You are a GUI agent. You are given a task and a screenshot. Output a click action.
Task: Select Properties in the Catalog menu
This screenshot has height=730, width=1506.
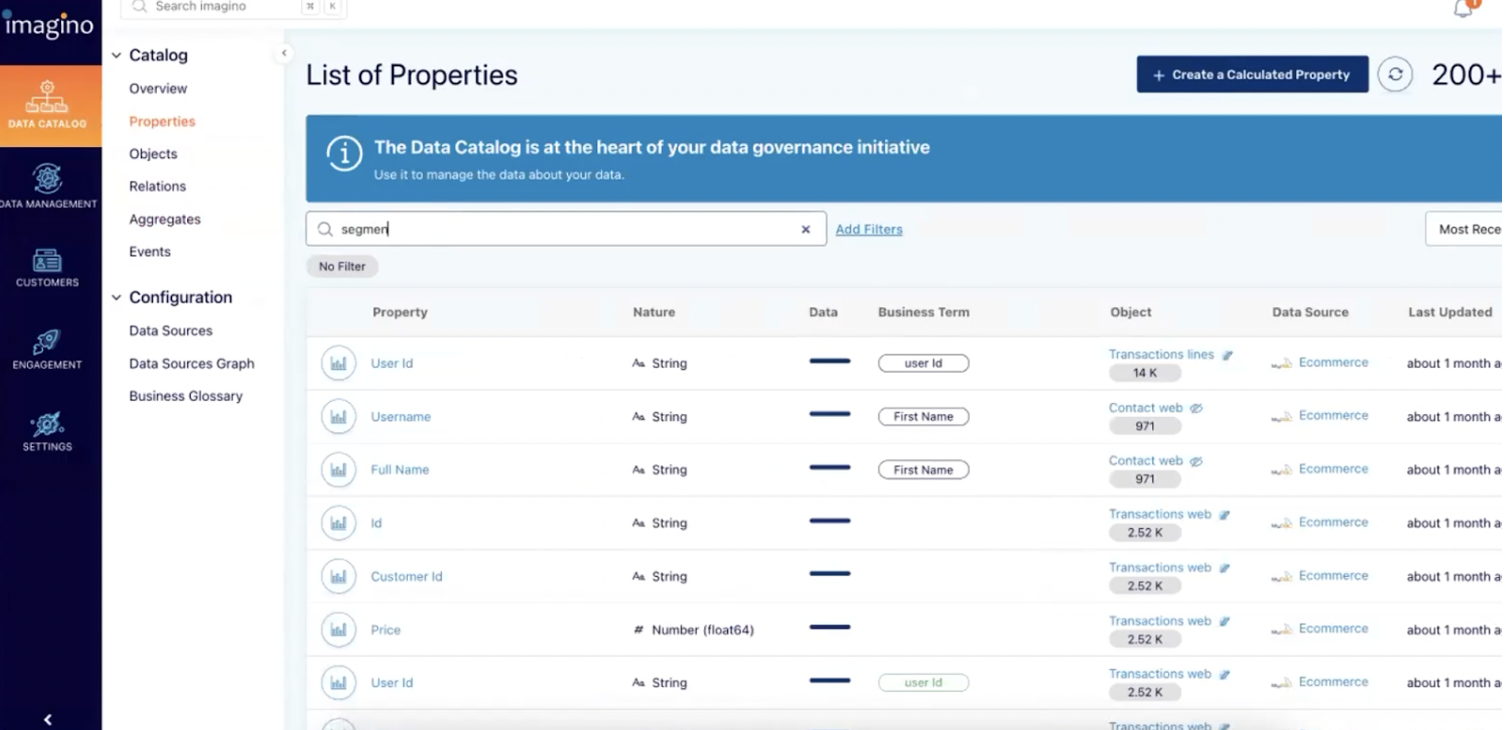pyautogui.click(x=162, y=121)
